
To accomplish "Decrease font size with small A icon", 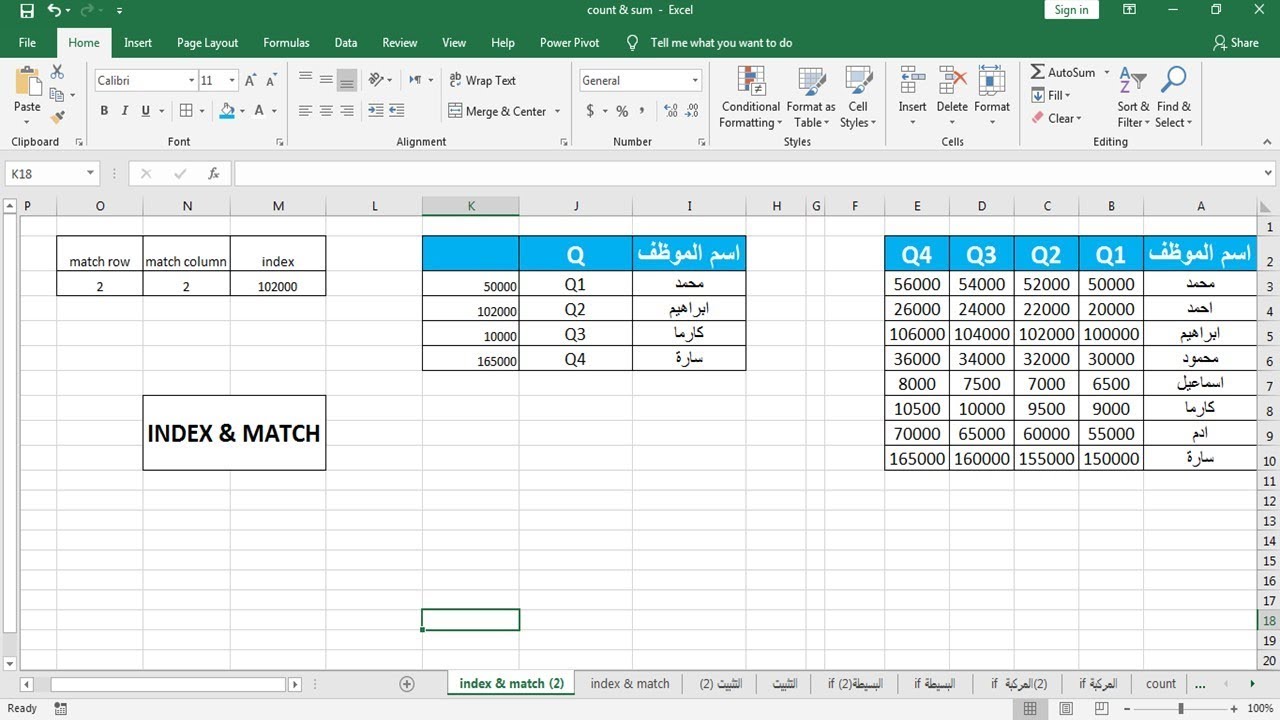I will [x=272, y=80].
